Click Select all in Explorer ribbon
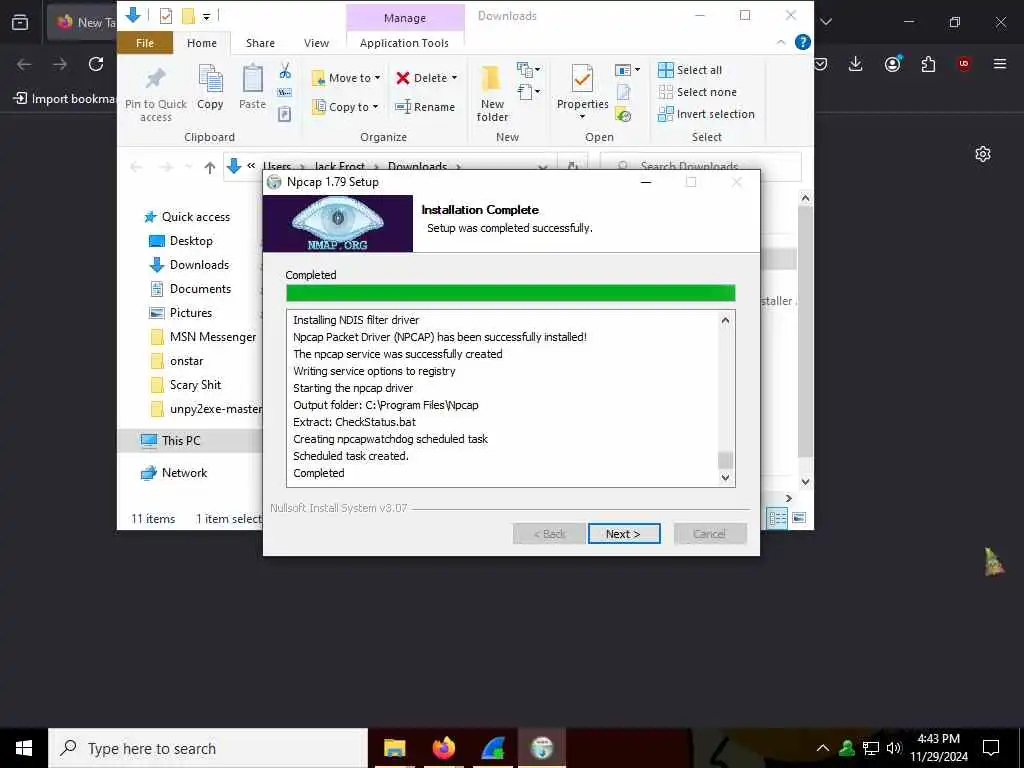Viewport: 1024px width, 768px height. [x=690, y=70]
